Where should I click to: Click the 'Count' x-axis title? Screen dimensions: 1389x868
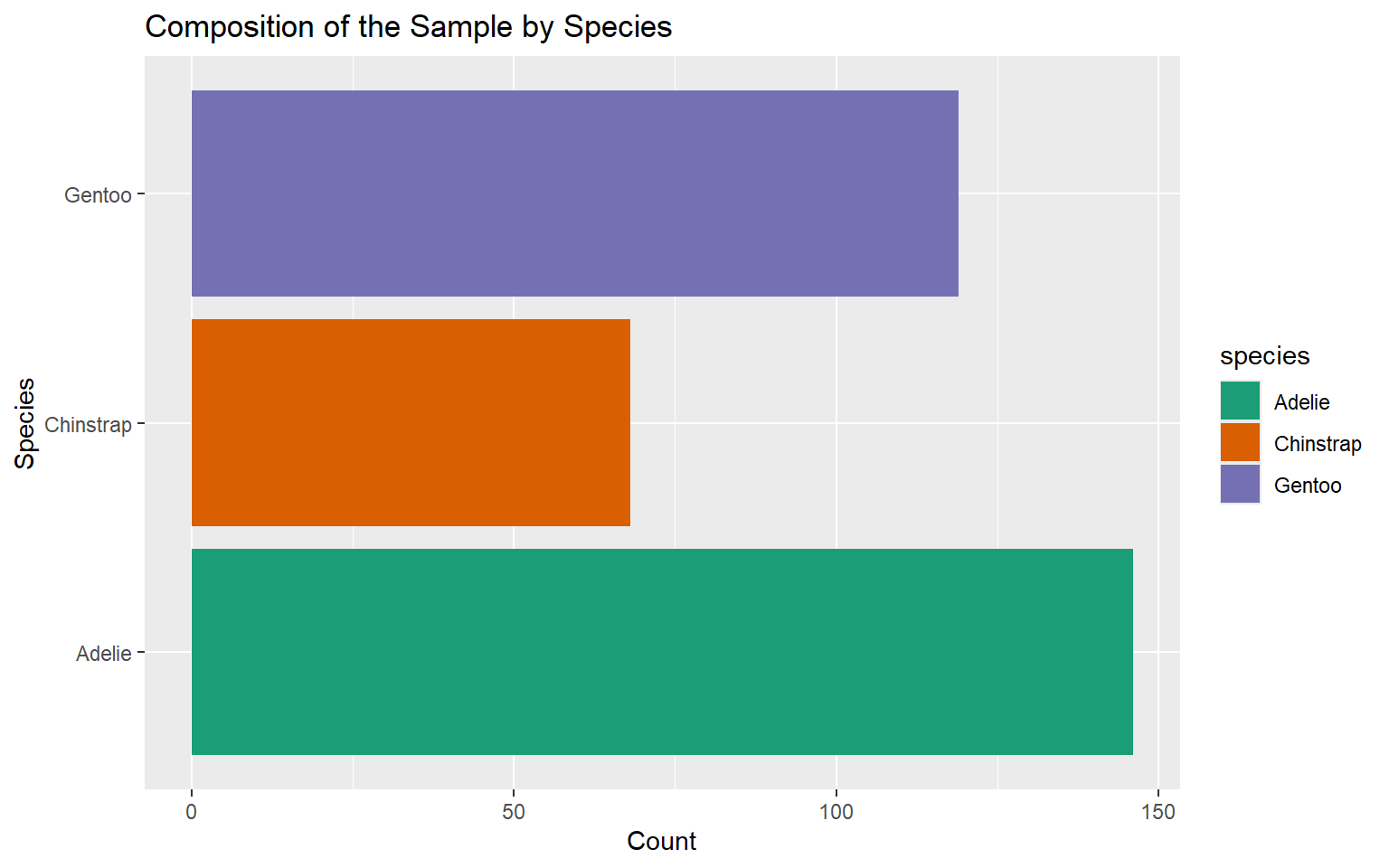[661, 842]
